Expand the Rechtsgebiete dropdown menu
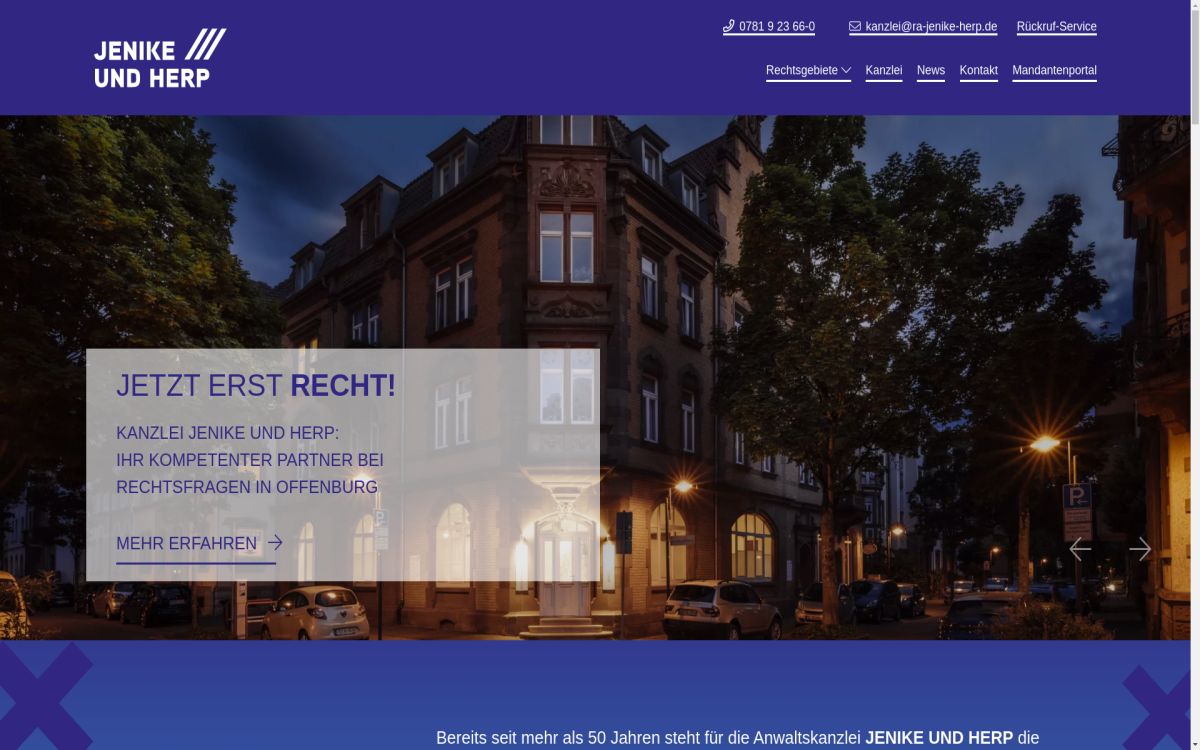 pos(802,70)
